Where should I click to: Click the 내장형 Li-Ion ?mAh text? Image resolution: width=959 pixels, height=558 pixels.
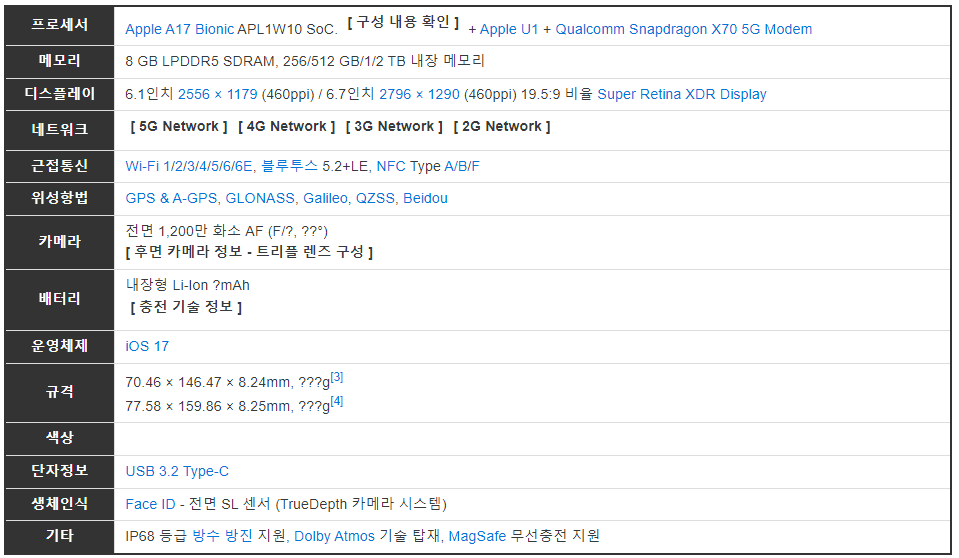pos(188,285)
